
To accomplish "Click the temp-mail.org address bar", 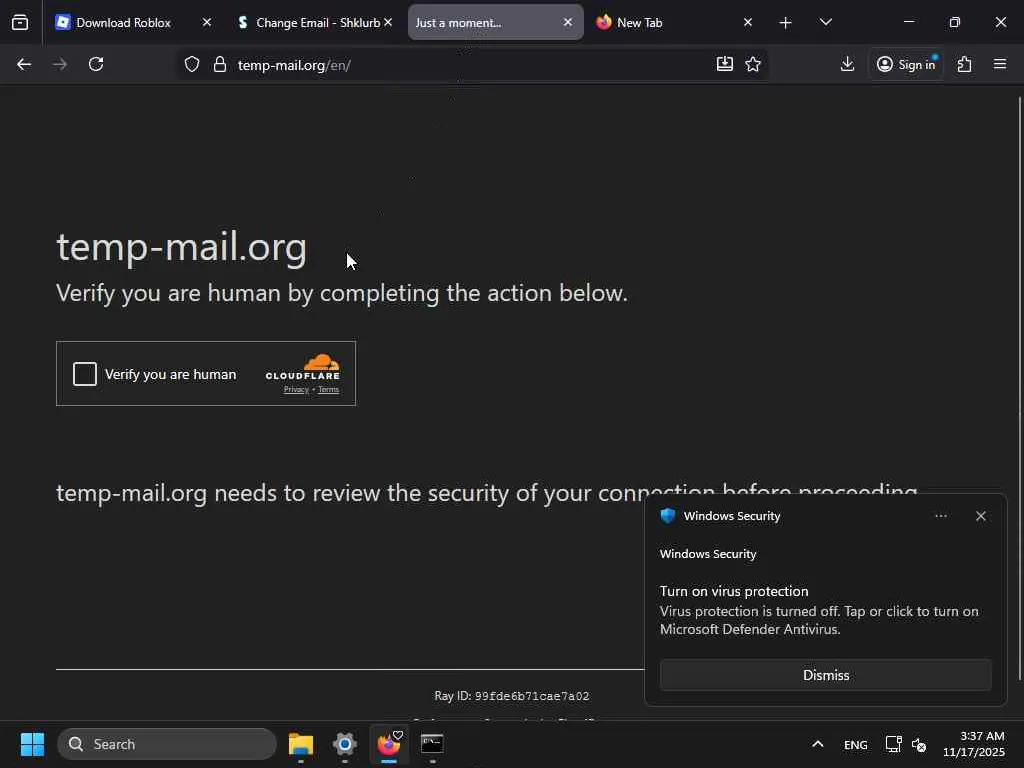I will coord(472,65).
